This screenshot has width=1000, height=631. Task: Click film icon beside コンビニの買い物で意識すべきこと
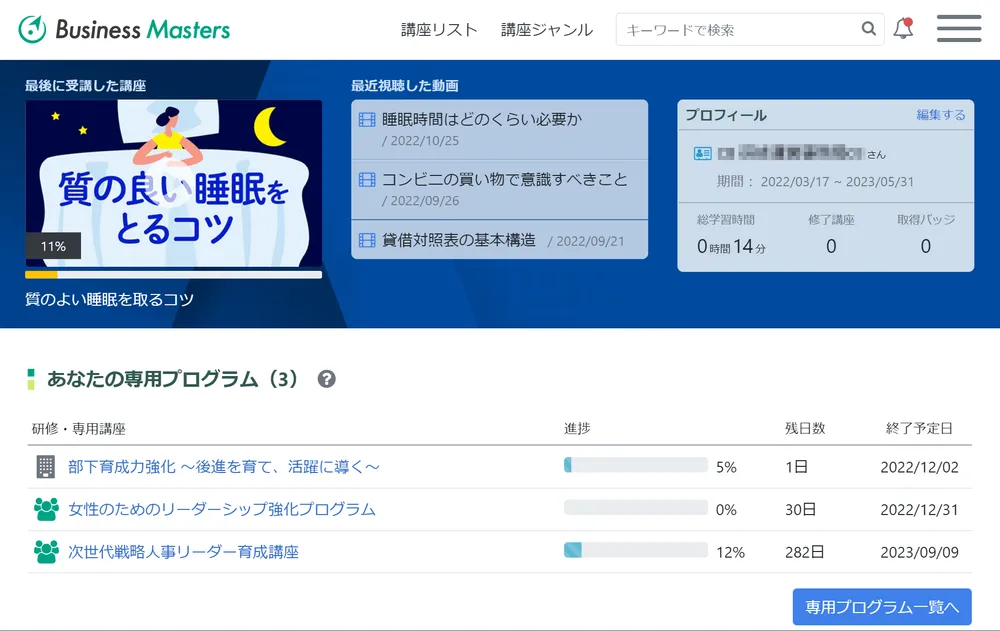tap(367, 180)
